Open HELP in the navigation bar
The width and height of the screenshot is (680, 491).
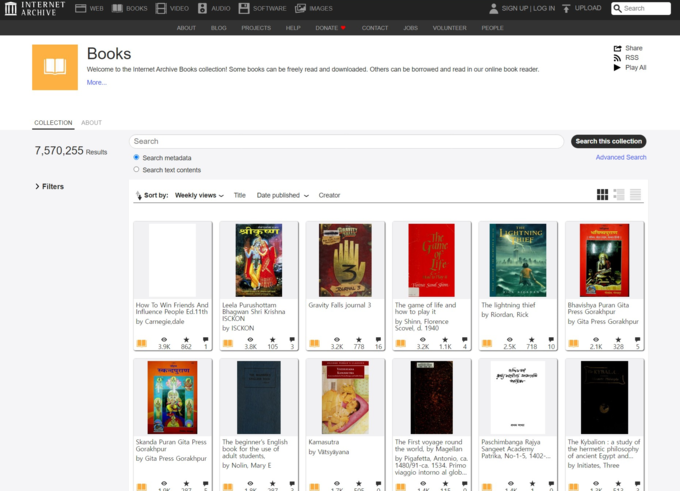click(293, 28)
